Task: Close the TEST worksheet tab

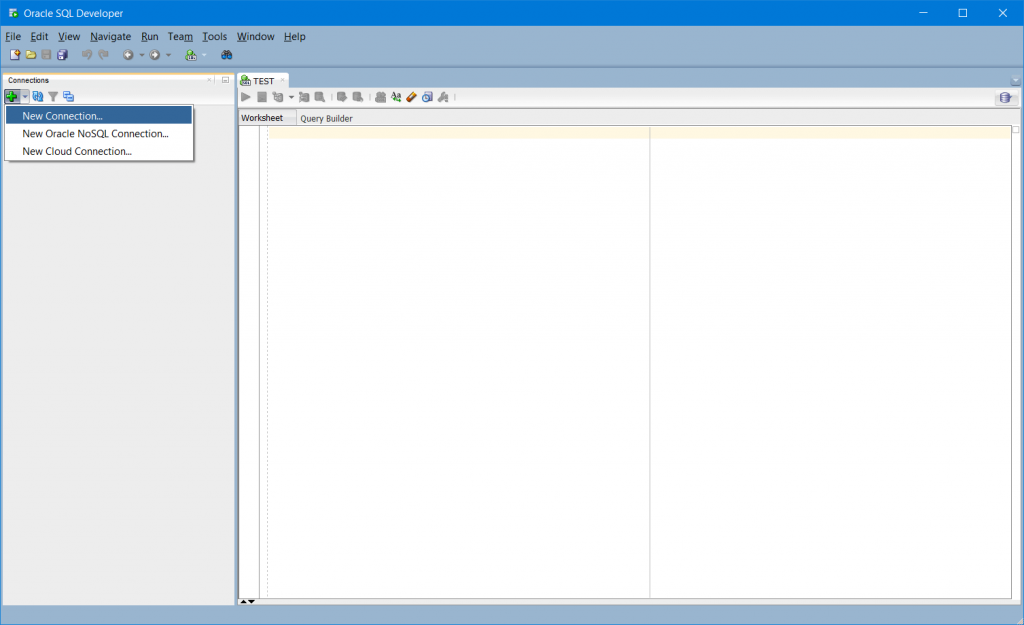Action: (283, 81)
